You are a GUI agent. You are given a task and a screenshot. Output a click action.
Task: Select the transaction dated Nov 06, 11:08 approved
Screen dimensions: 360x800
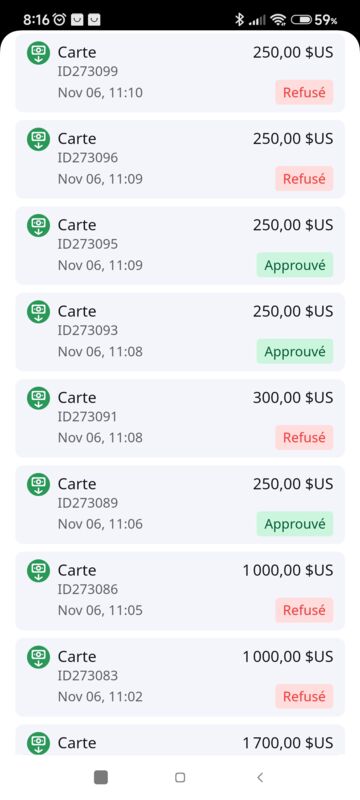(x=180, y=332)
